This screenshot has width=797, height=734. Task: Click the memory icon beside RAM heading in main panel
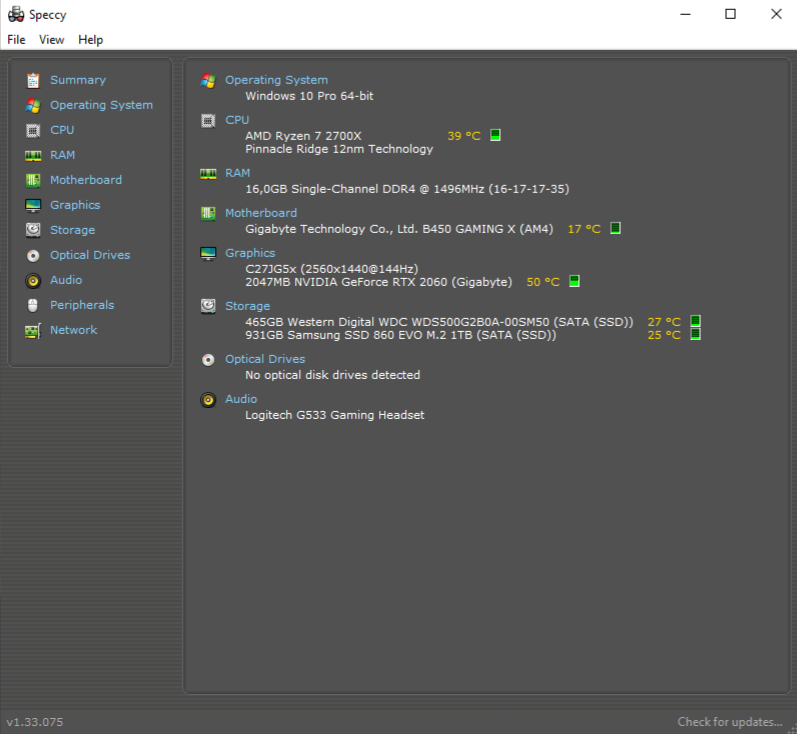click(x=208, y=174)
